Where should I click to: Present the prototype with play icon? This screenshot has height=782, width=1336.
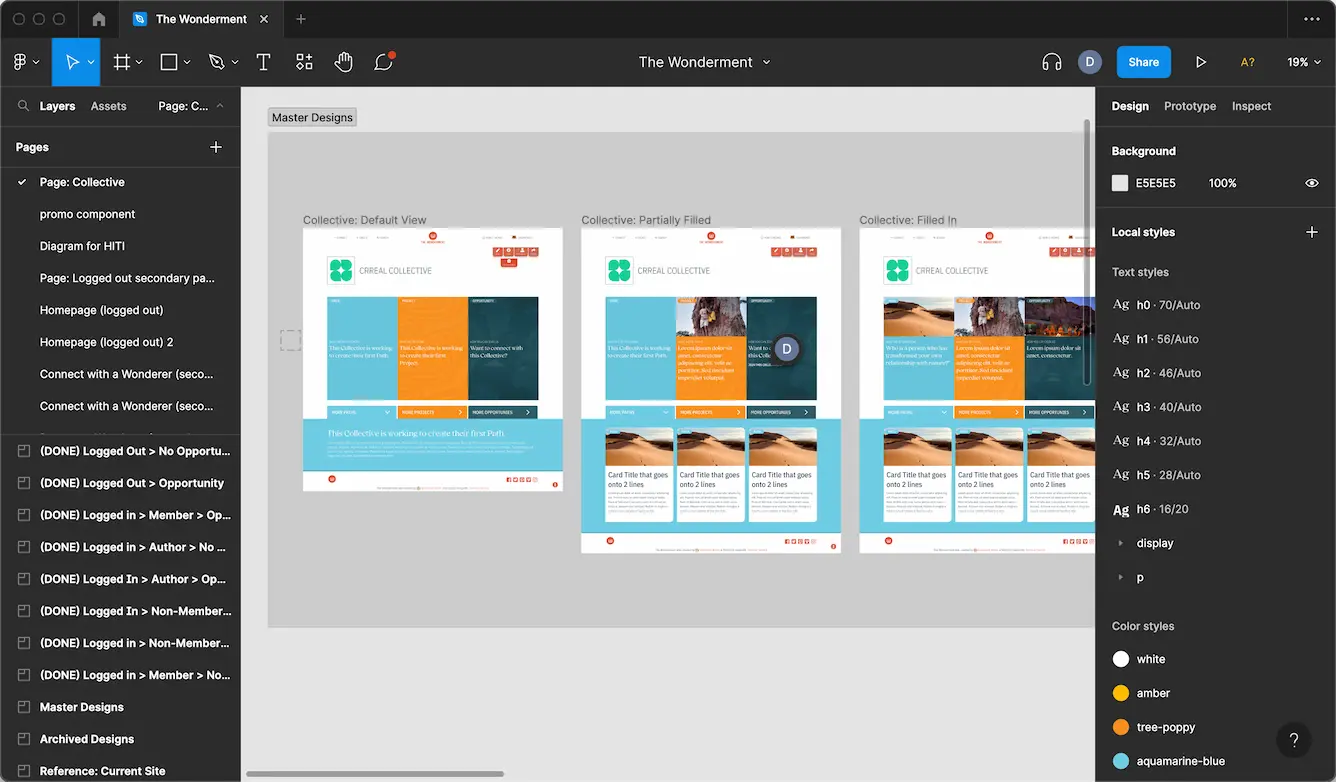pyautogui.click(x=1201, y=62)
